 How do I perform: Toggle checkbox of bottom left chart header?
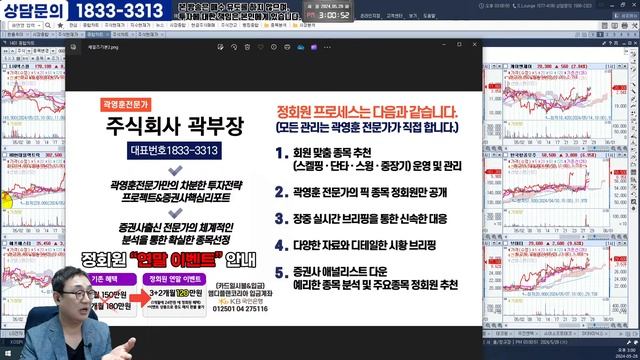[x=4, y=244]
